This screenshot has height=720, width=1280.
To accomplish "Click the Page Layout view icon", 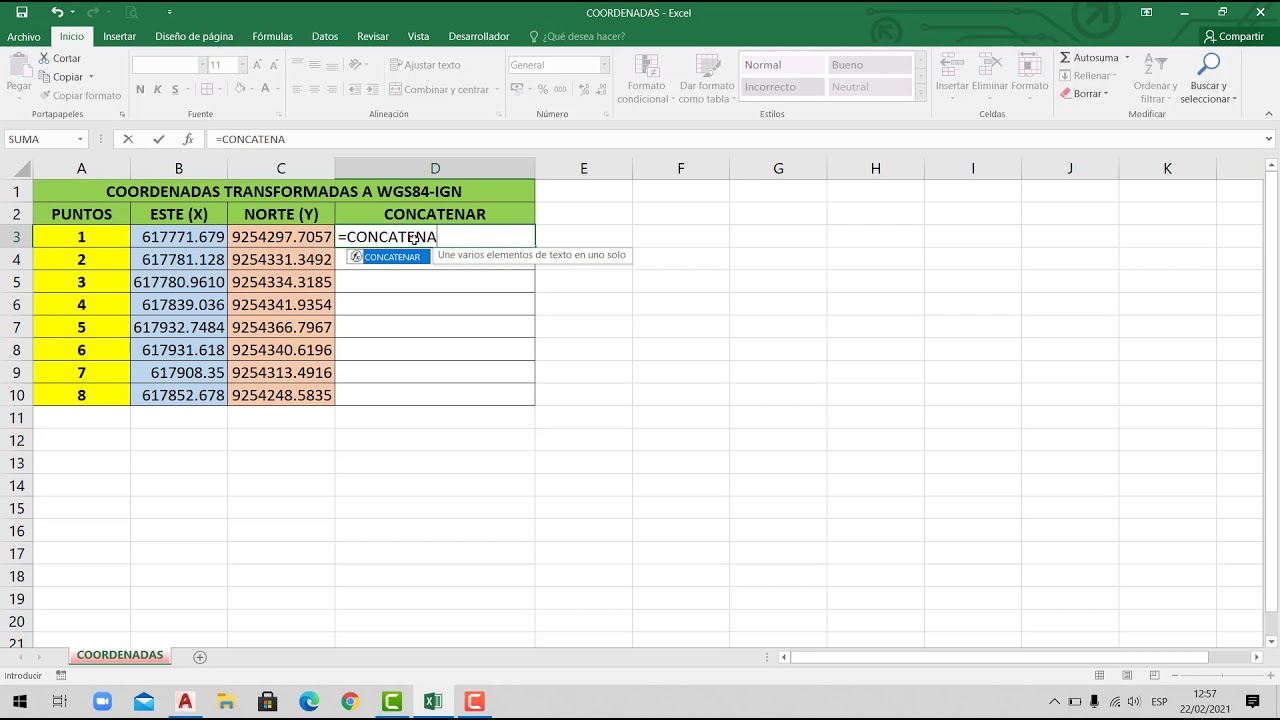I will point(1127,675).
